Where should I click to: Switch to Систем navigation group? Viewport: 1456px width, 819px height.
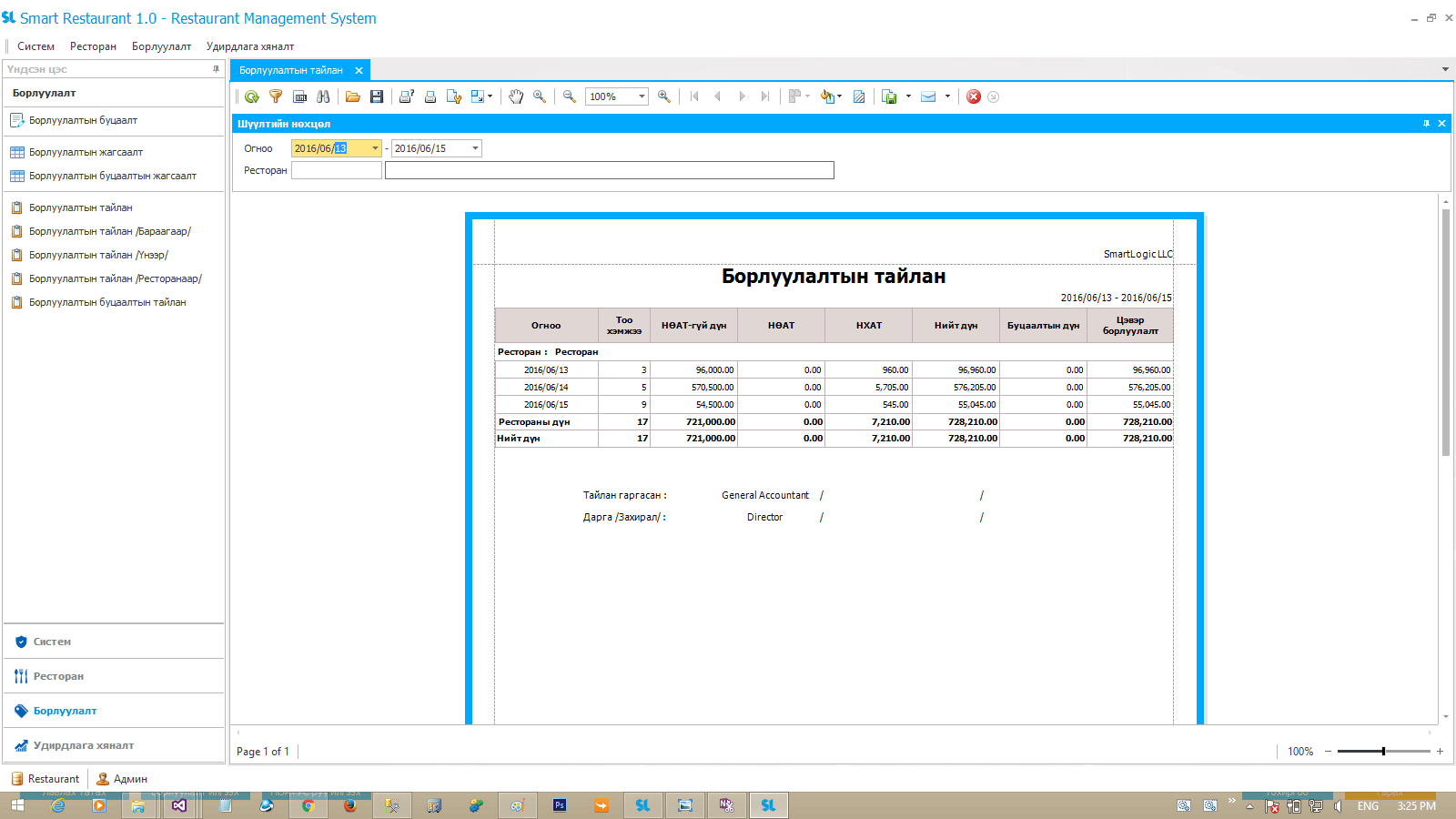tap(114, 642)
